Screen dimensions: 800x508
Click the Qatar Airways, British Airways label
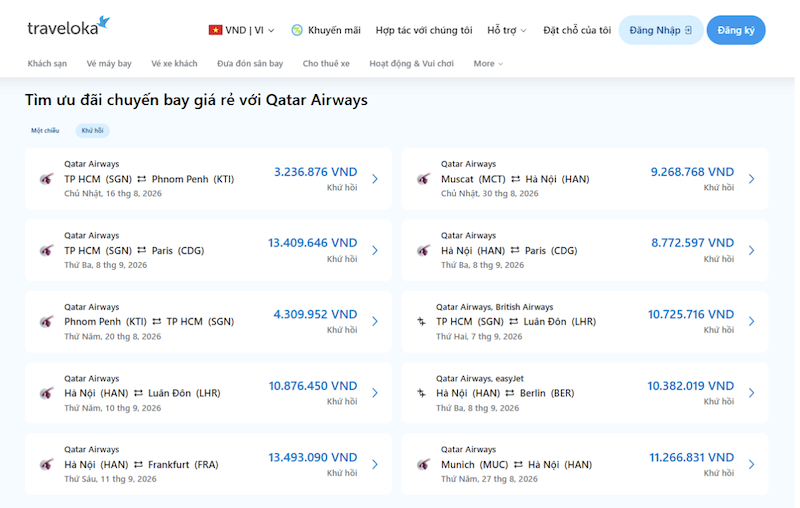pos(494,307)
